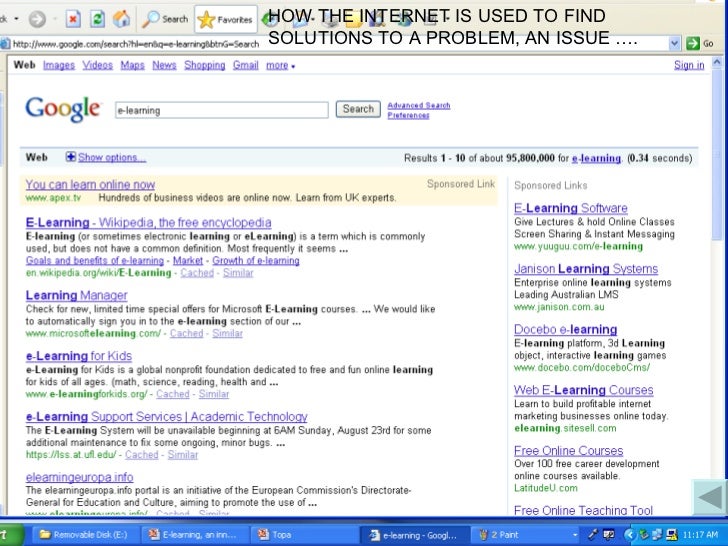728x546 pixels.
Task: Click the e-learning search input field
Action: [221, 110]
